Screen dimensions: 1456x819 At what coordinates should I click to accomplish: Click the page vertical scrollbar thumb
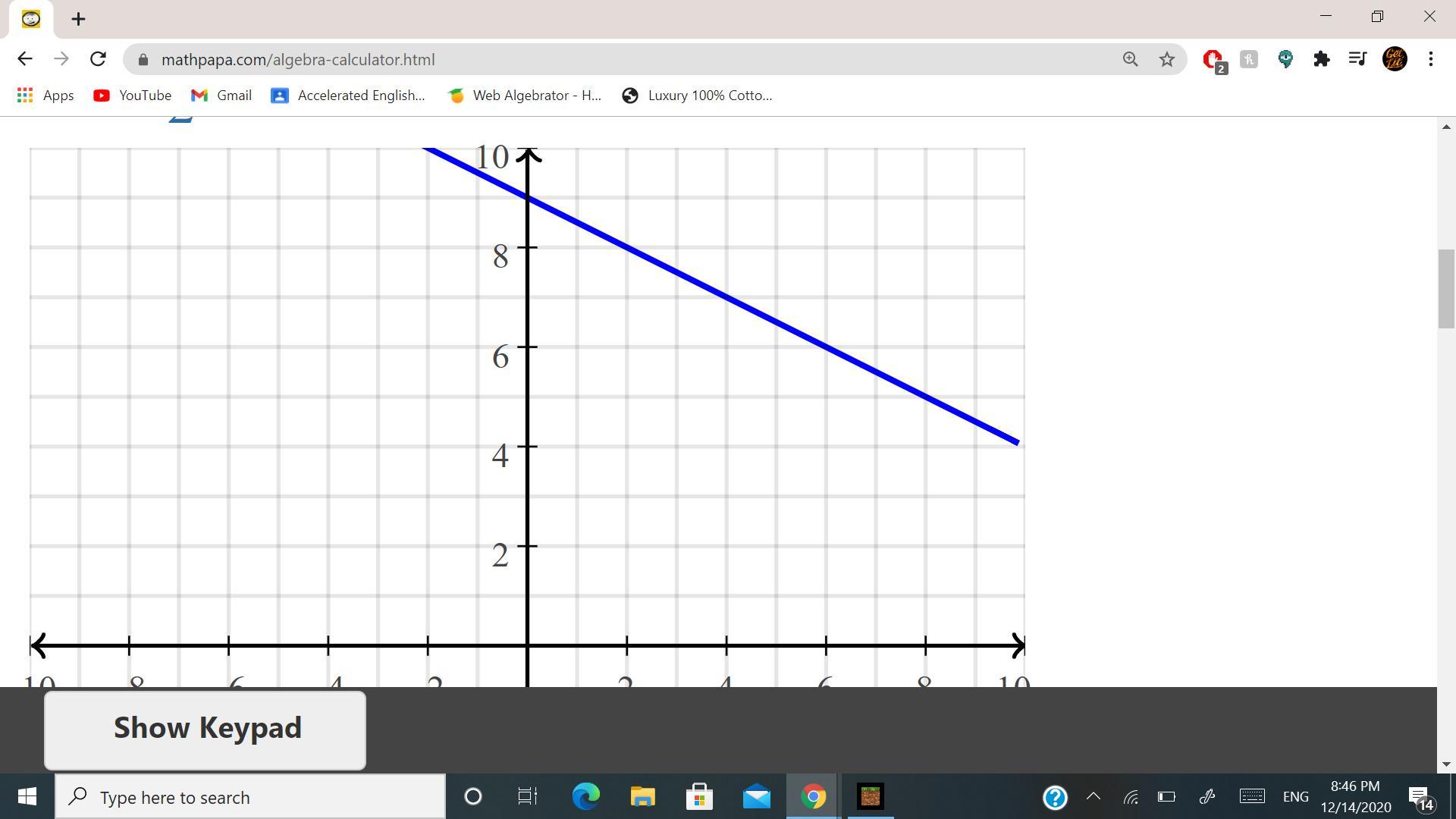point(1445,288)
